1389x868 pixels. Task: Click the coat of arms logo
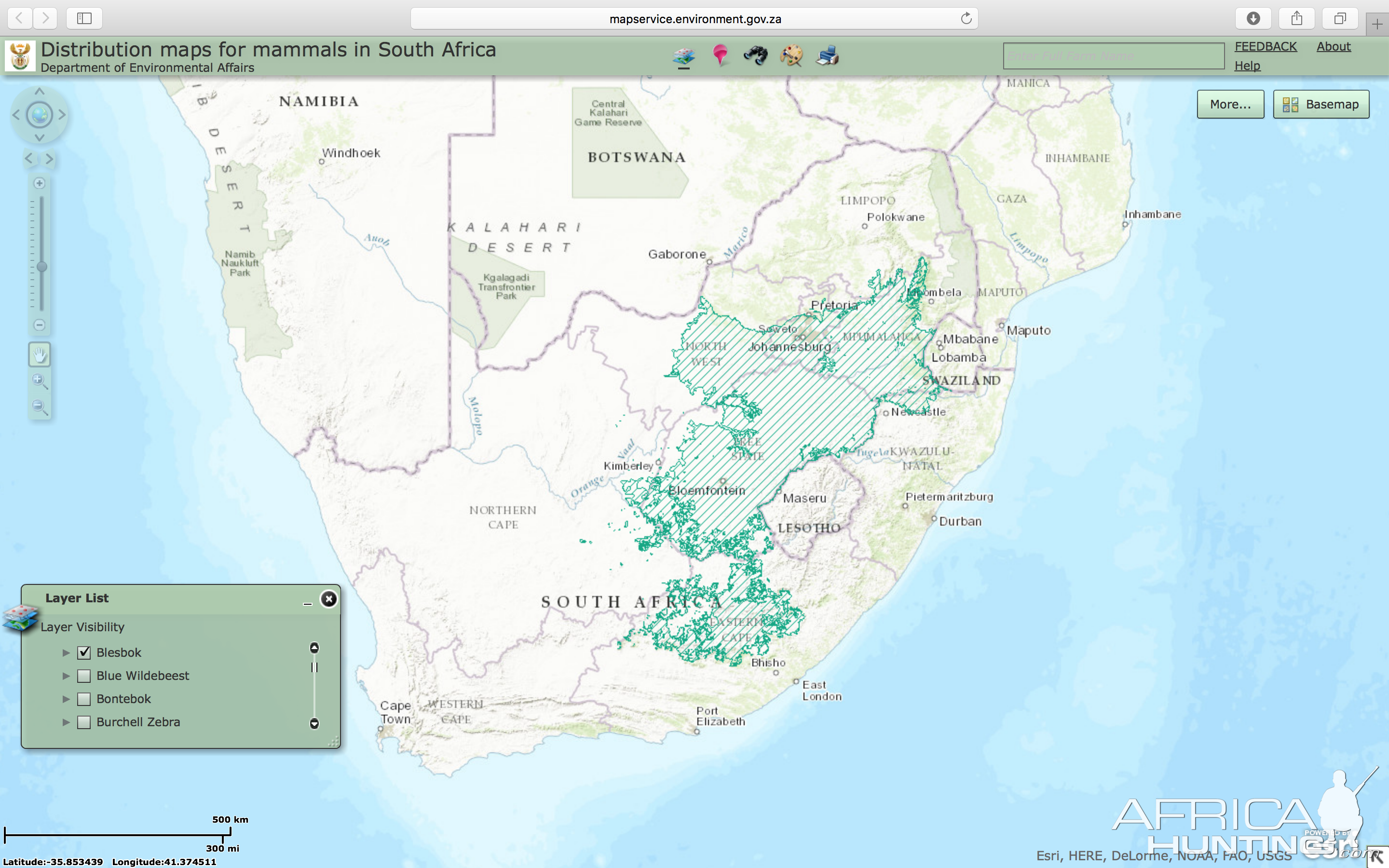coord(20,55)
